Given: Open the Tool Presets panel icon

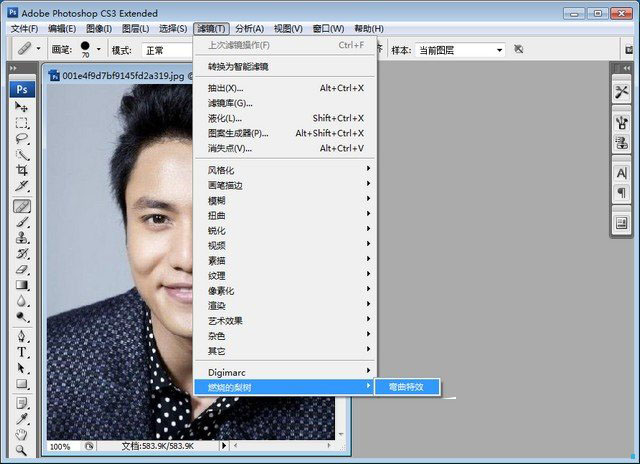Looking at the screenshot, I should (x=621, y=92).
